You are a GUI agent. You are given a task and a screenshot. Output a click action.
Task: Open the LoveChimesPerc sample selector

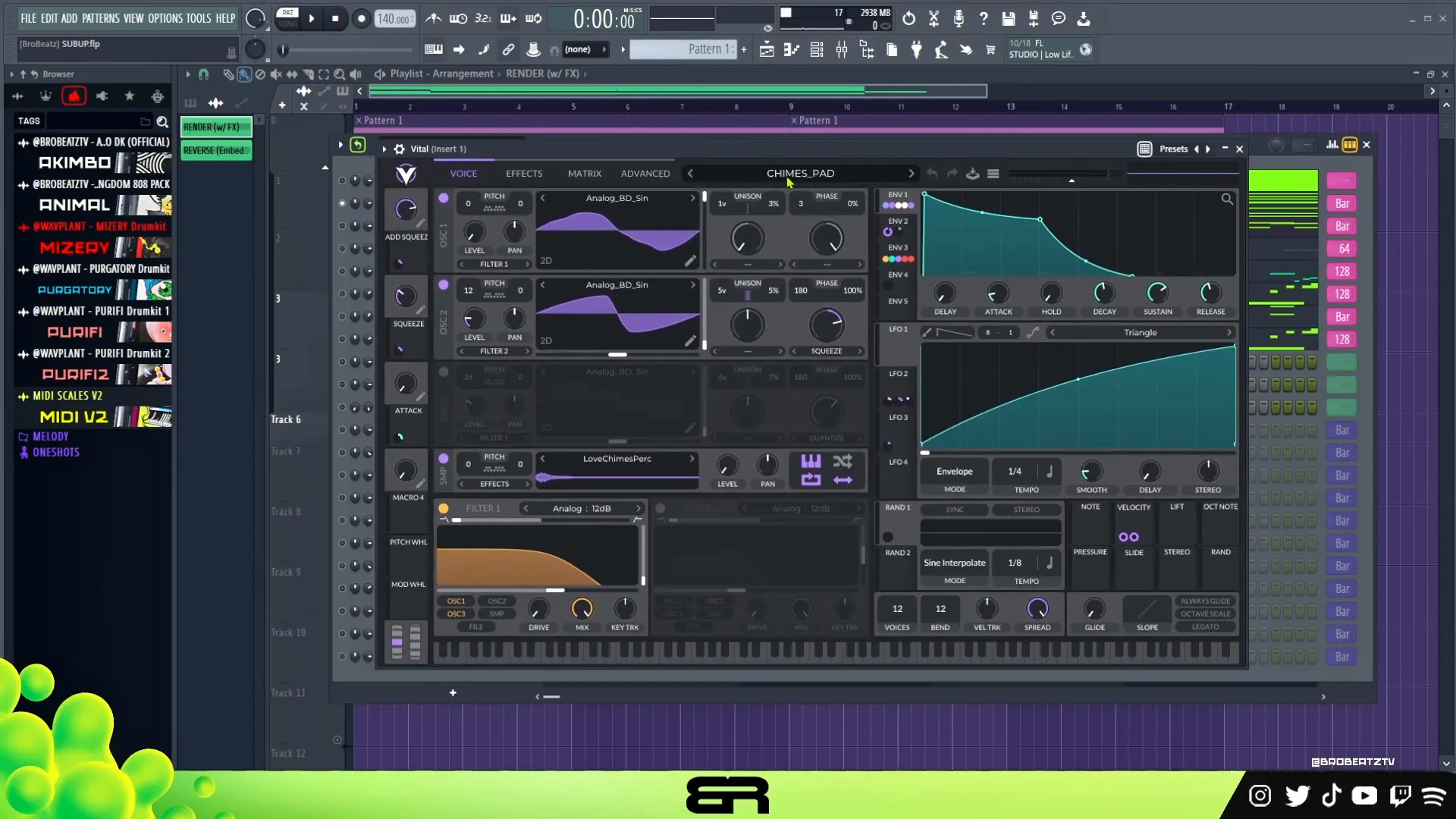(x=617, y=459)
